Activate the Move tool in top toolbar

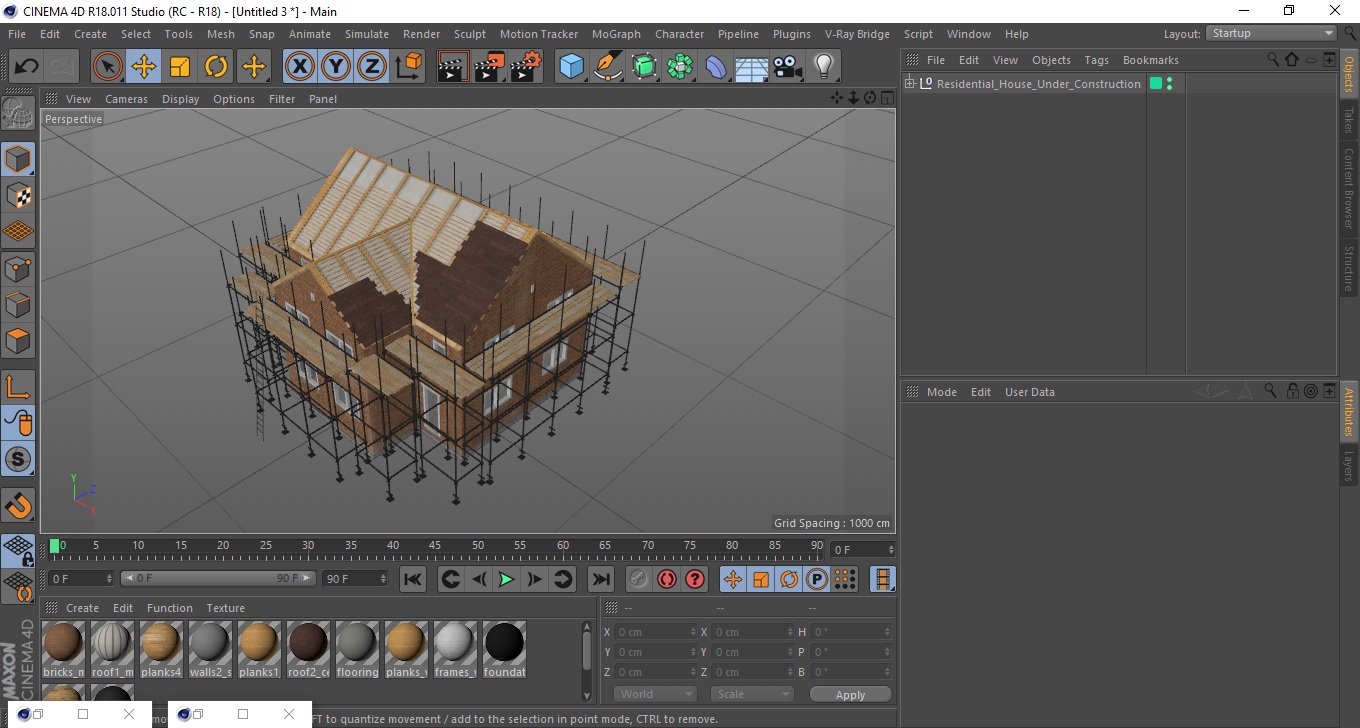[144, 67]
